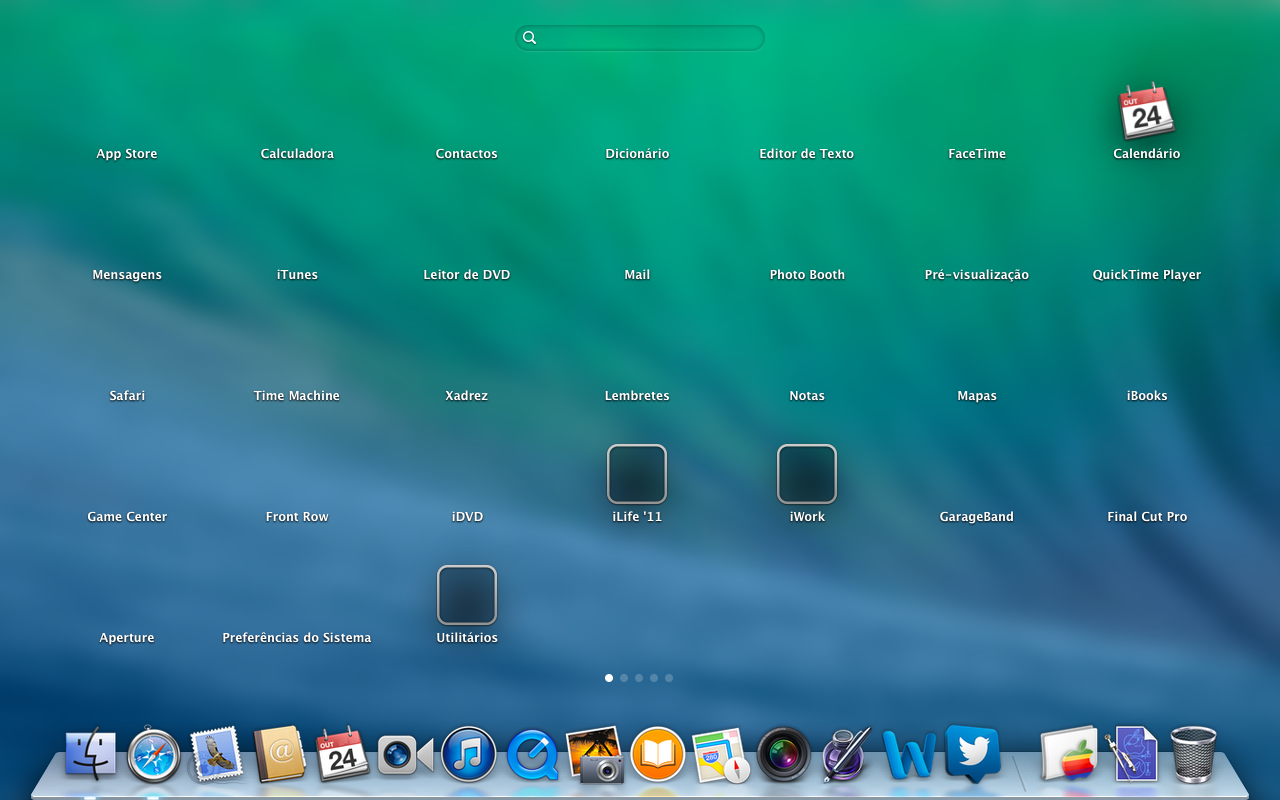Launch Safari from the dock
Screen dimensions: 1280x800
click(x=154, y=755)
